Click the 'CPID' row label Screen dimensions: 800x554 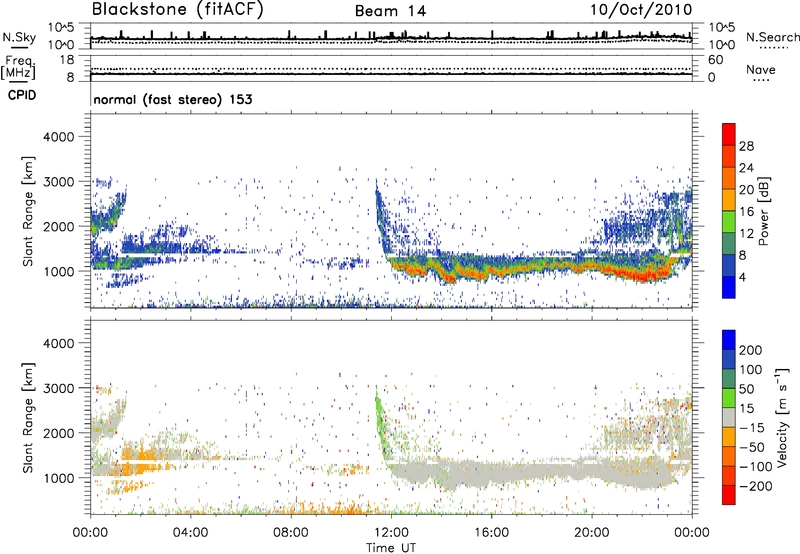pyautogui.click(x=22, y=95)
